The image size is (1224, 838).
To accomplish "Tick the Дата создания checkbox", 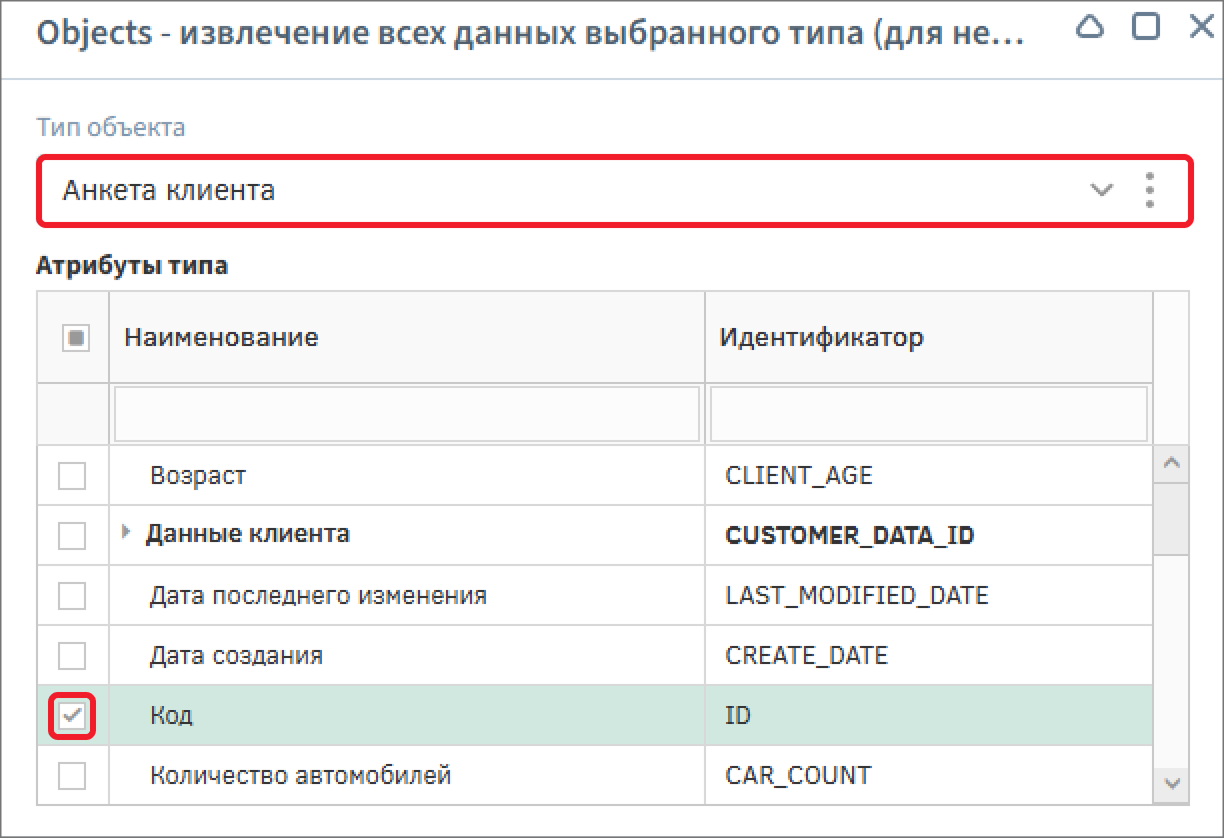I will point(72,656).
